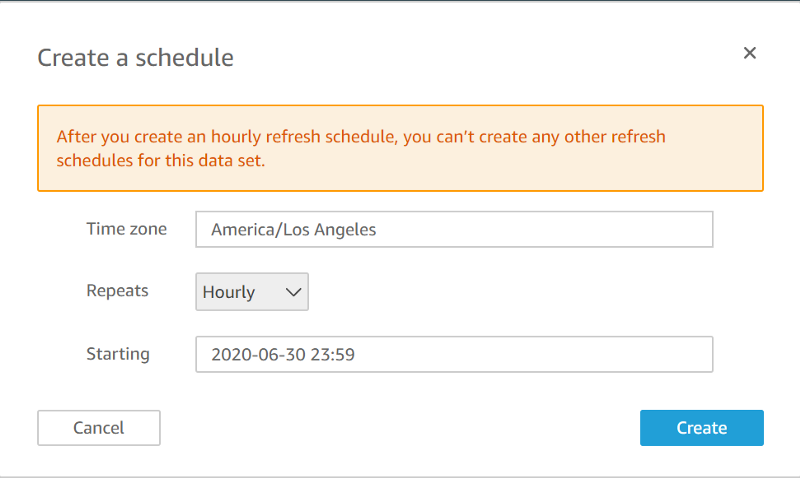Click the second line of warning message

coord(161,161)
